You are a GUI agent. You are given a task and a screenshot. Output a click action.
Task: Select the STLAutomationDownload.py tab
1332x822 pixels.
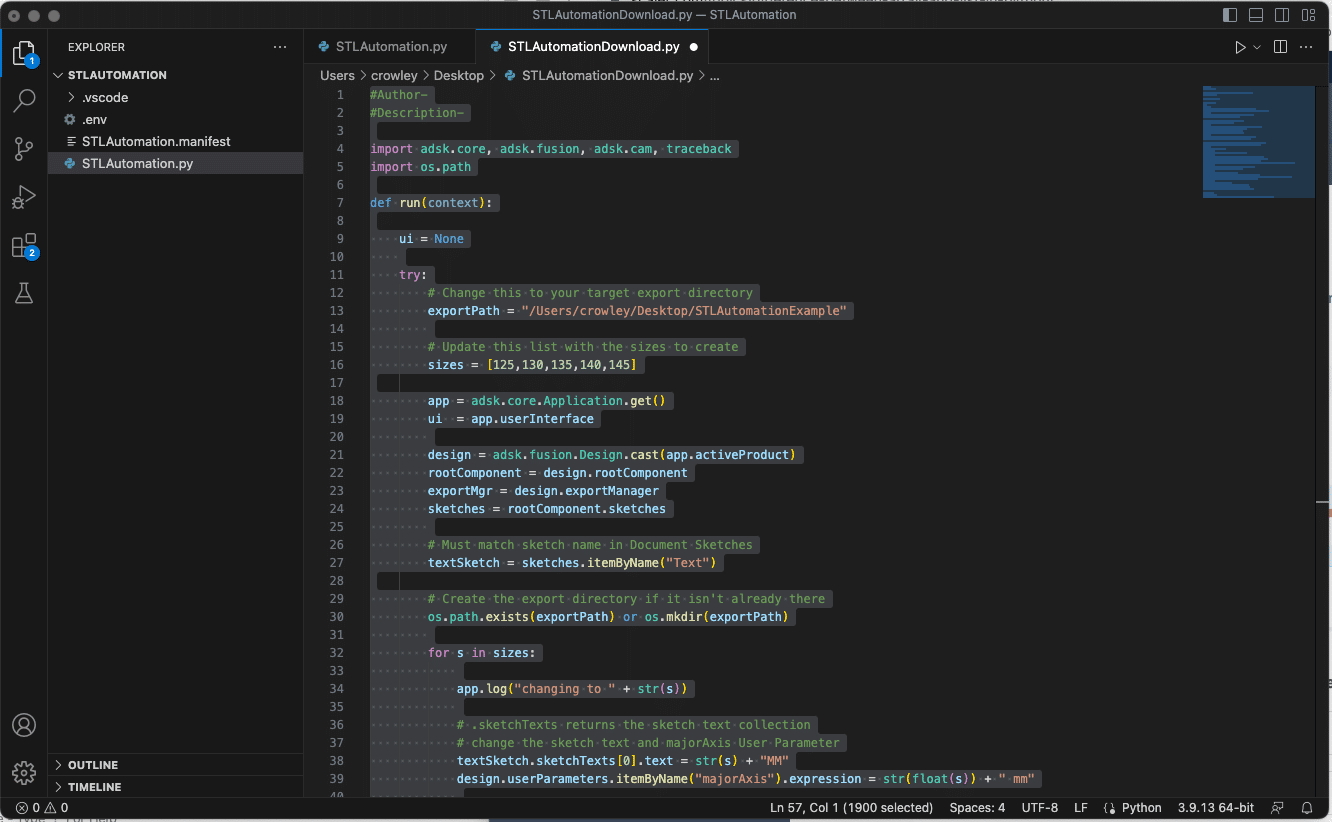(x=593, y=47)
